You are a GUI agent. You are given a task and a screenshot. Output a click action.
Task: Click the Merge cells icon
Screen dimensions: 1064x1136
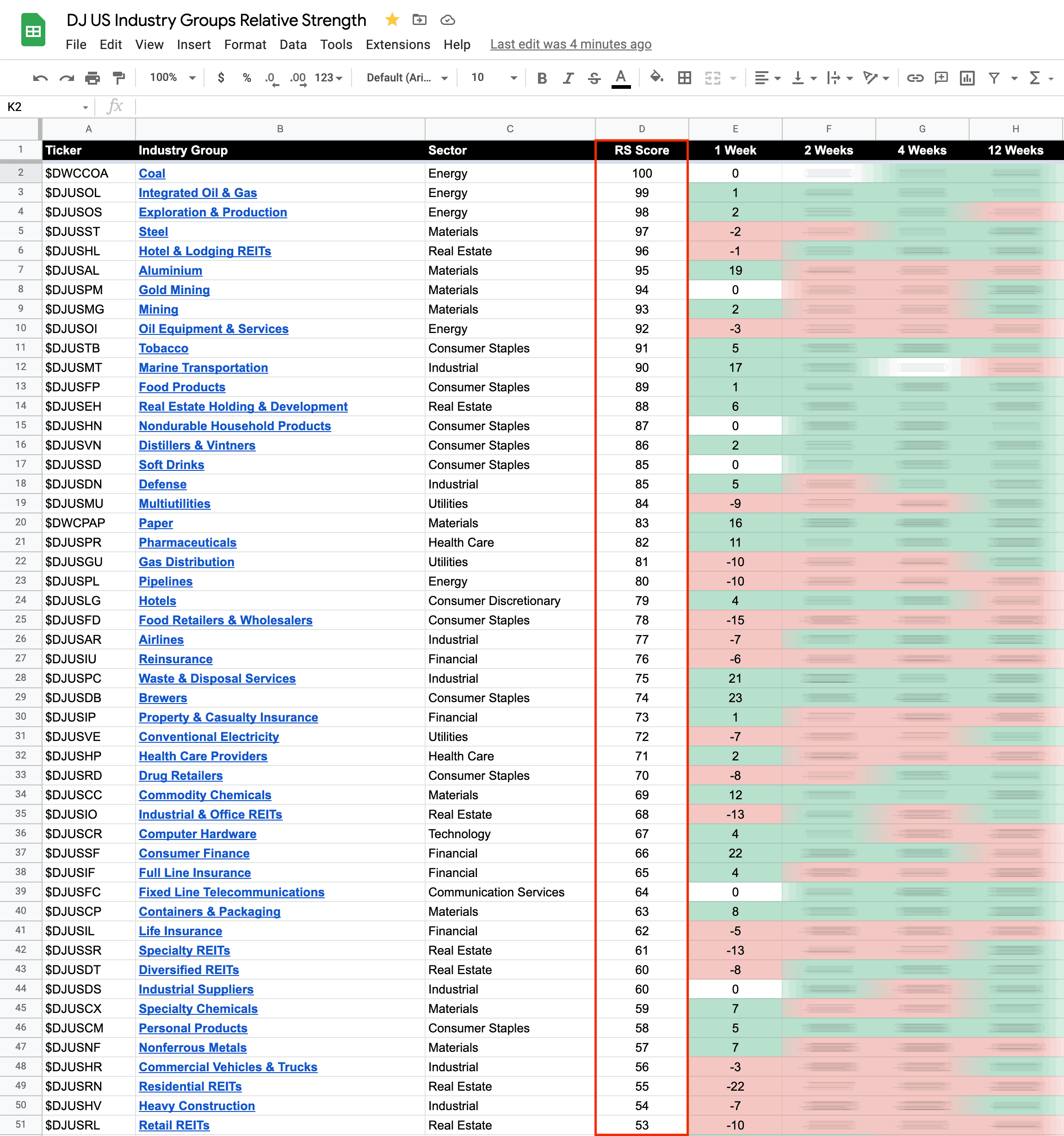(x=712, y=78)
